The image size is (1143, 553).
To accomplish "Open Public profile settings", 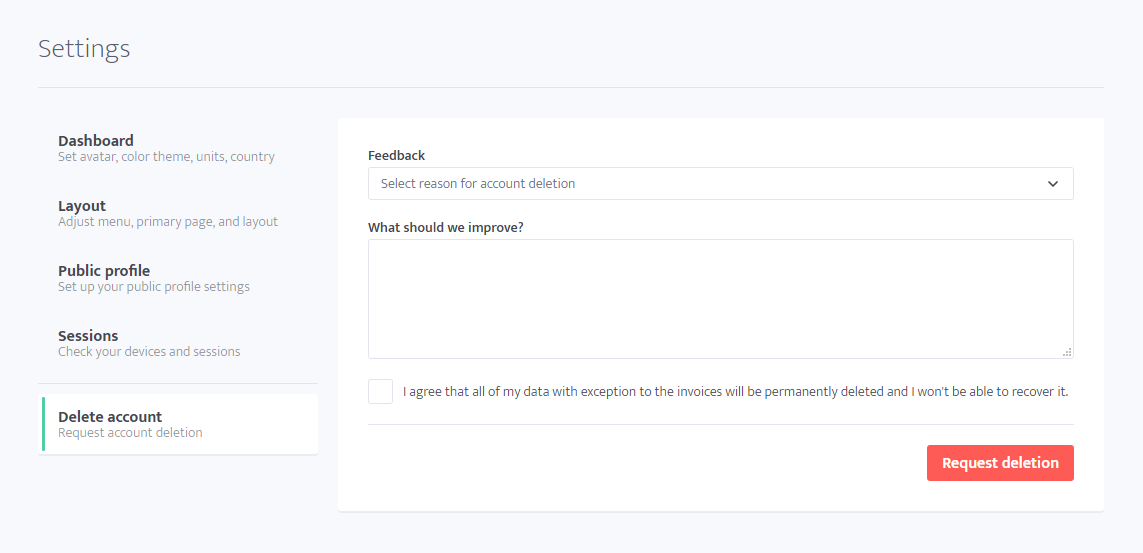I will pos(178,278).
